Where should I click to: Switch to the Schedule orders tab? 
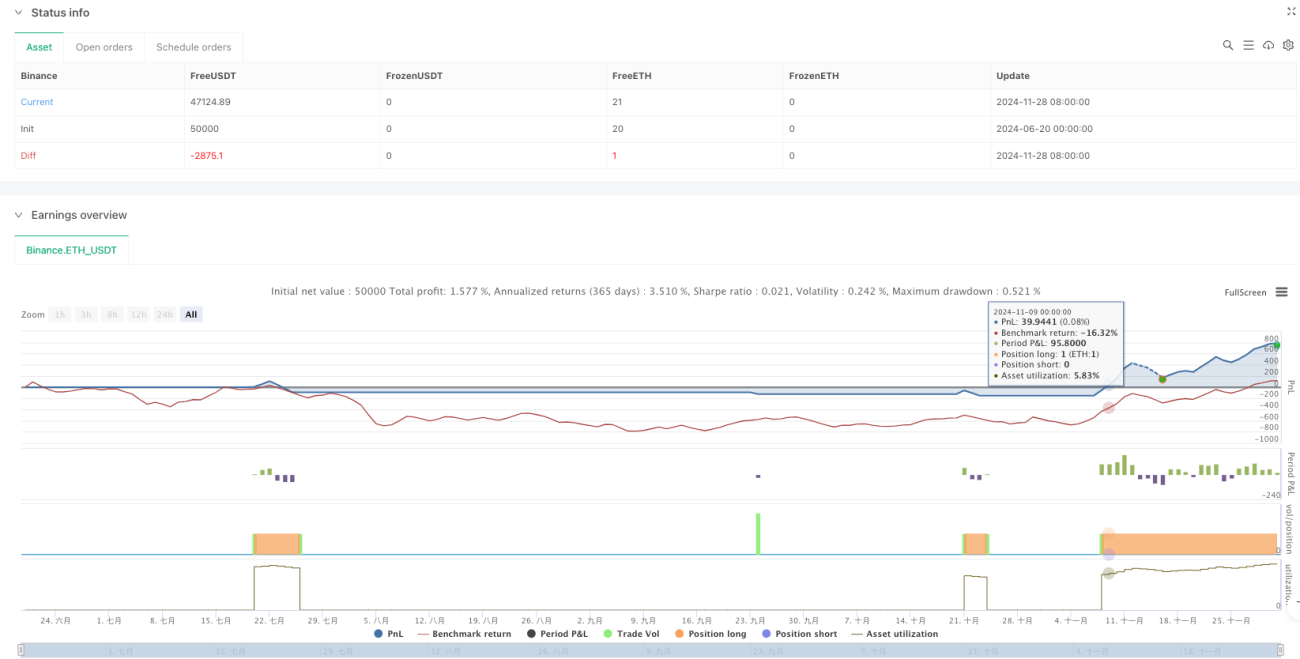point(194,47)
